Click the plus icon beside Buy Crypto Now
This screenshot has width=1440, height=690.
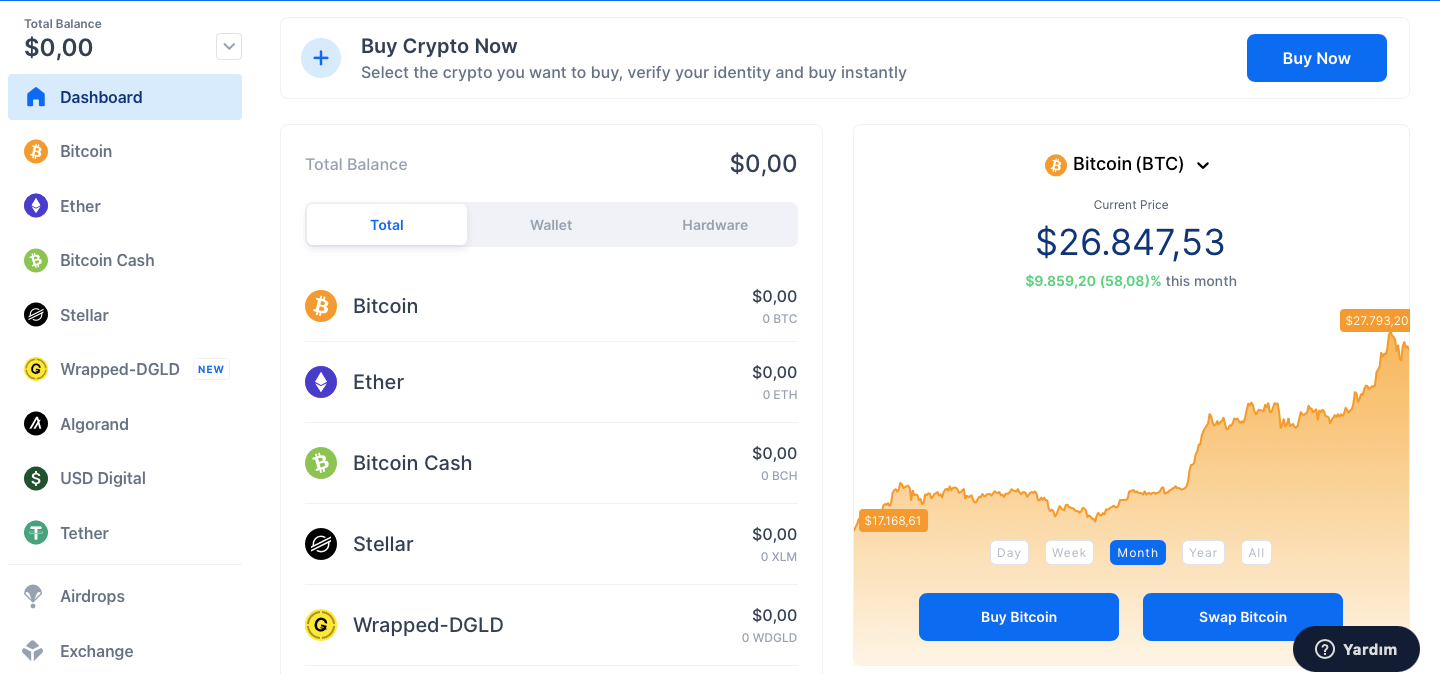(321, 58)
